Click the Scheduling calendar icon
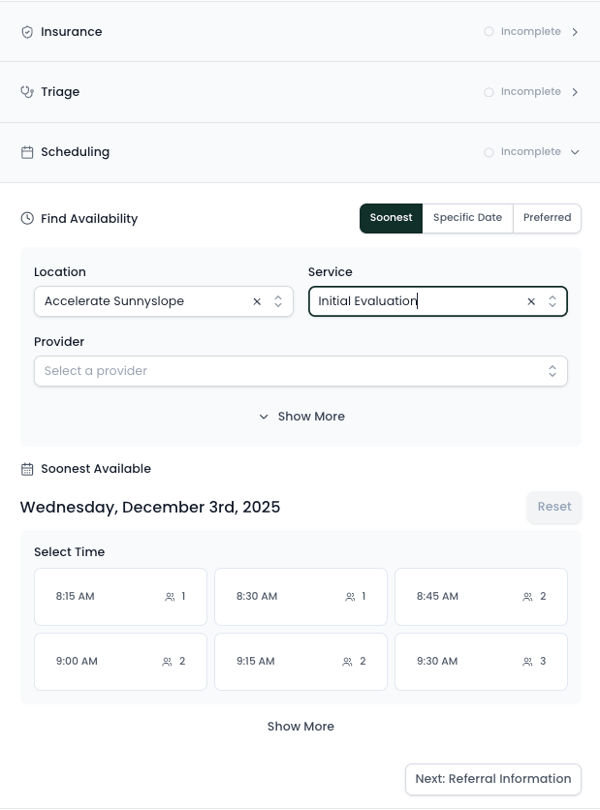 coord(27,152)
